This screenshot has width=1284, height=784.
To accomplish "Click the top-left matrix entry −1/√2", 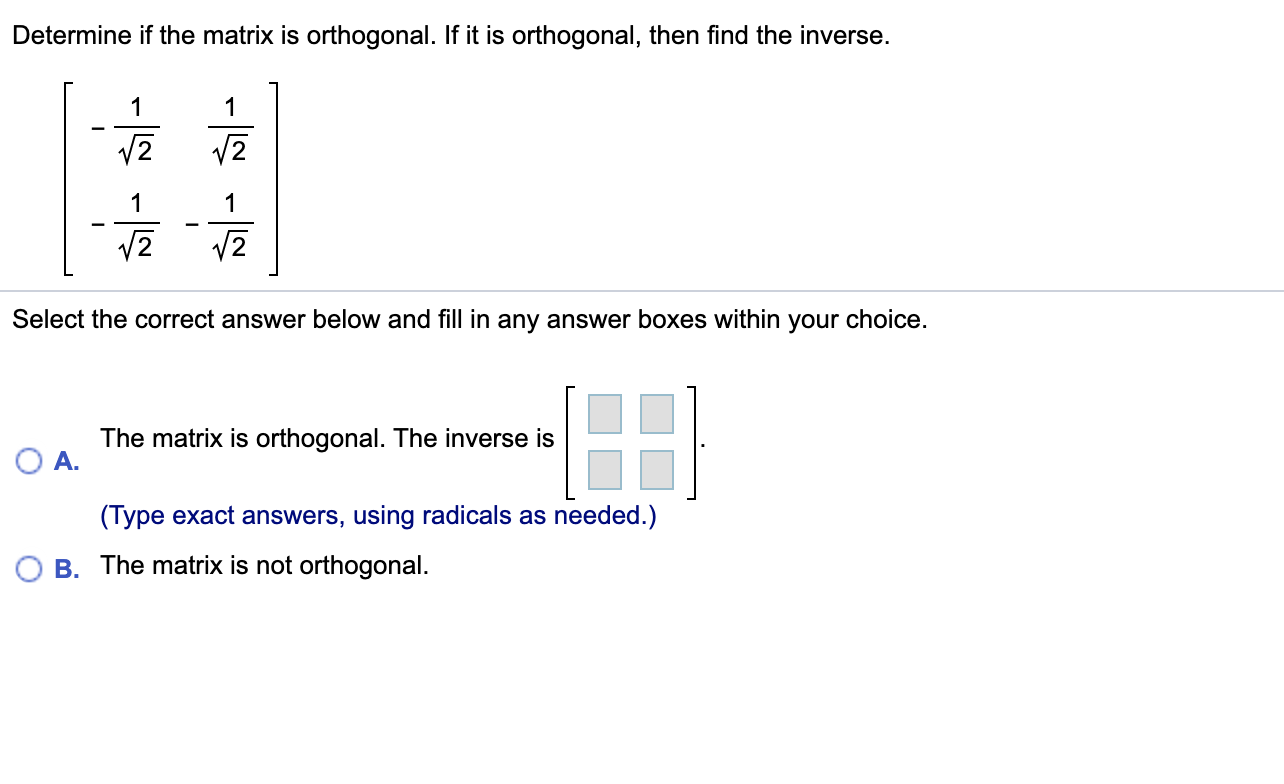I will 128,128.
